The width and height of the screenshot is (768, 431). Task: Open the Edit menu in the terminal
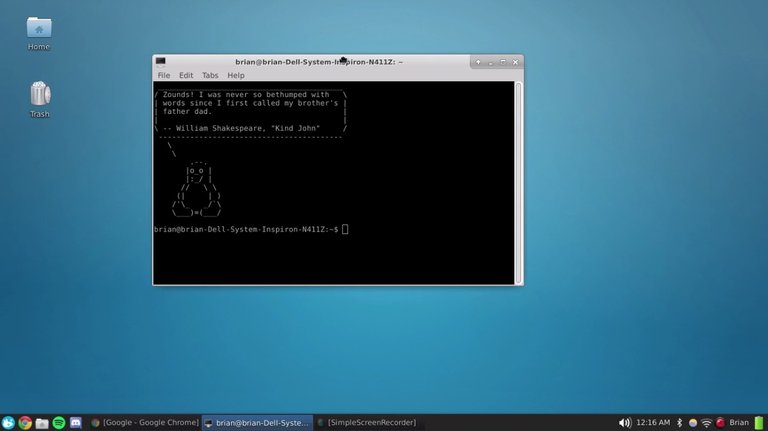pos(186,75)
